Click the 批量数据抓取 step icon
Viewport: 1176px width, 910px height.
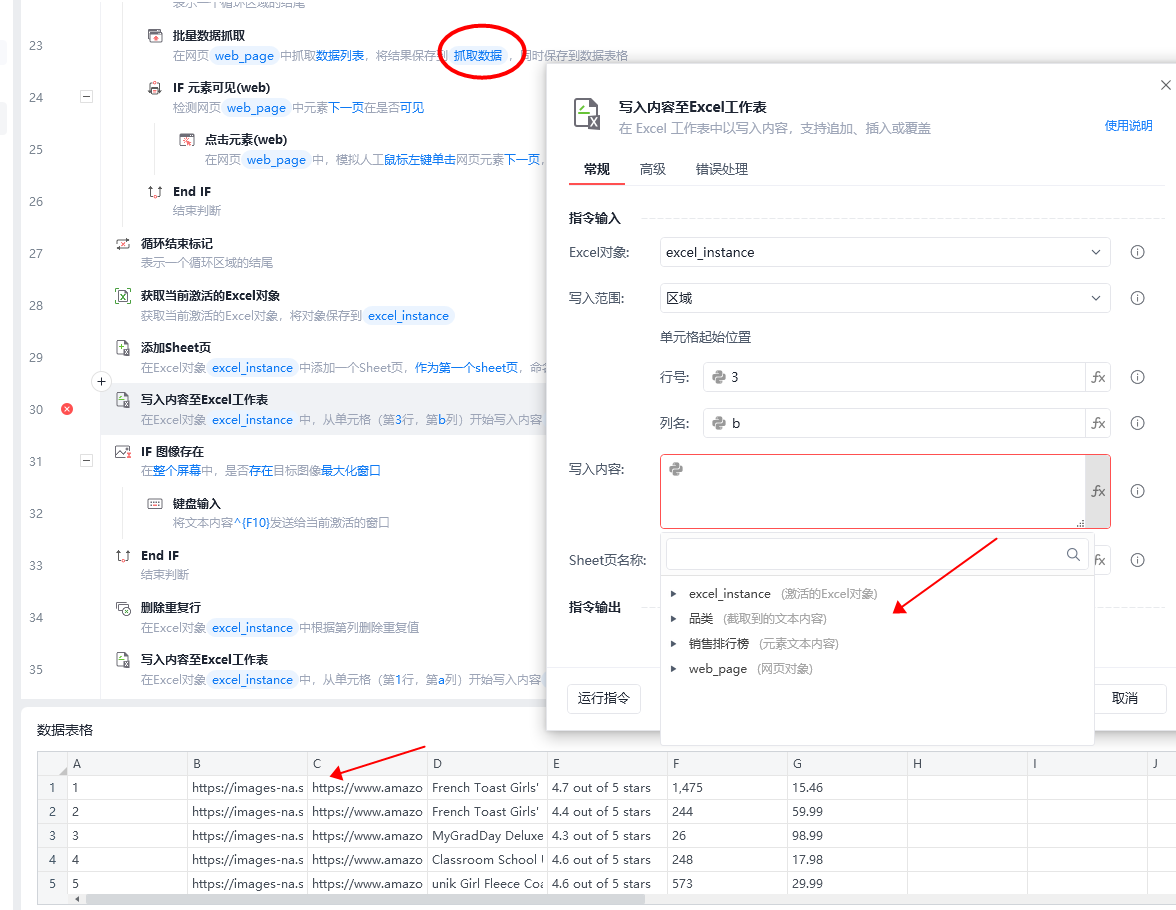154,35
